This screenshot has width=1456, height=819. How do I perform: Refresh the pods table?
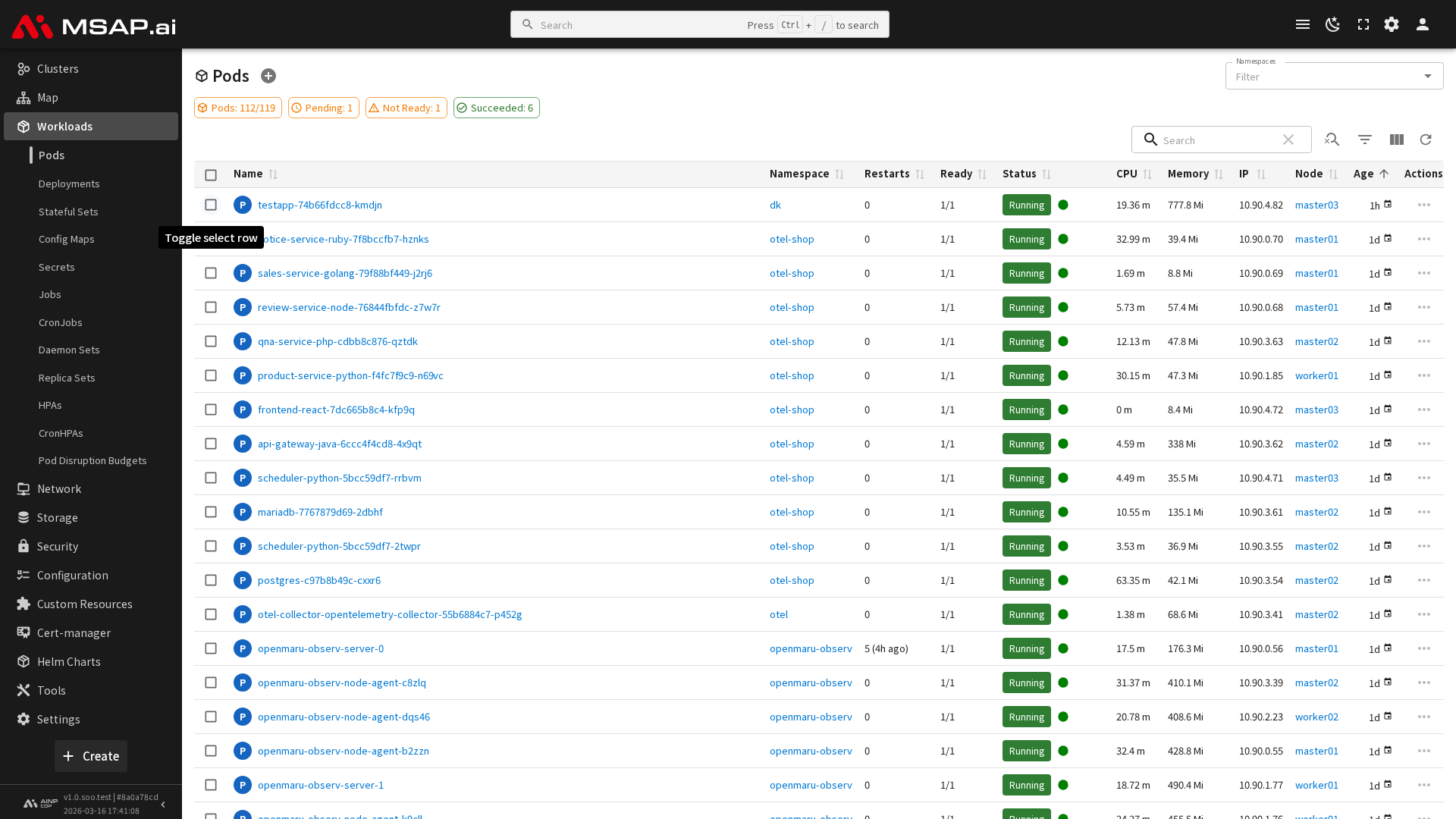coord(1426,140)
